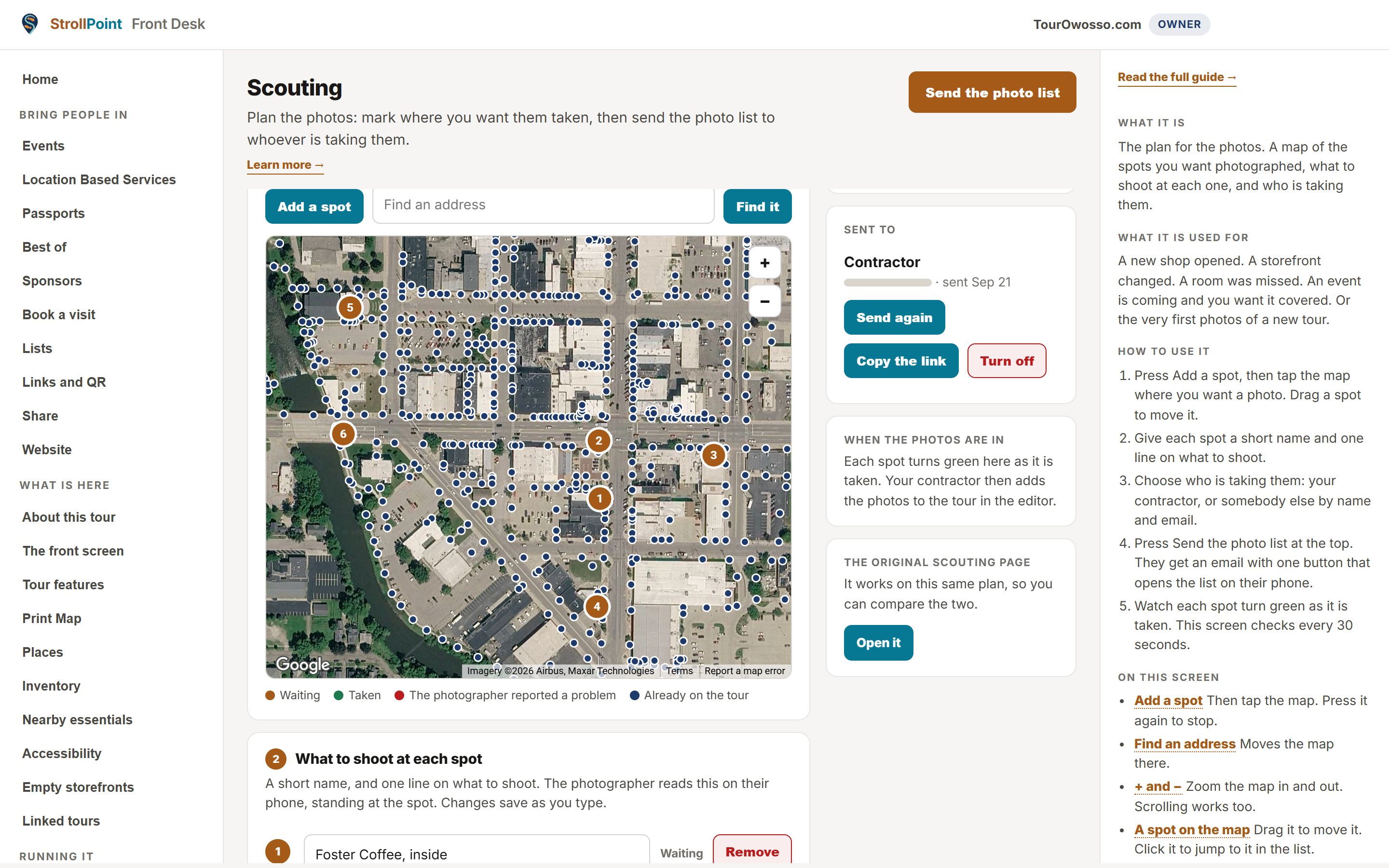Select map spot marker 2
The height and width of the screenshot is (868, 1389).
[x=599, y=440]
